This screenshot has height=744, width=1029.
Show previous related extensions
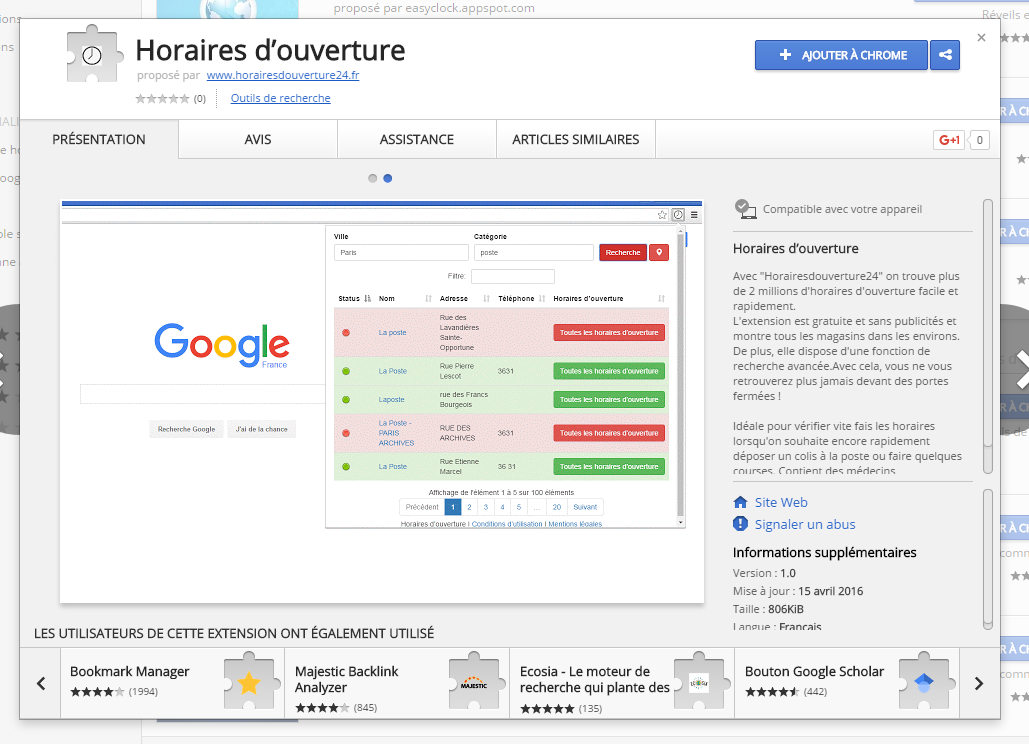pos(41,683)
